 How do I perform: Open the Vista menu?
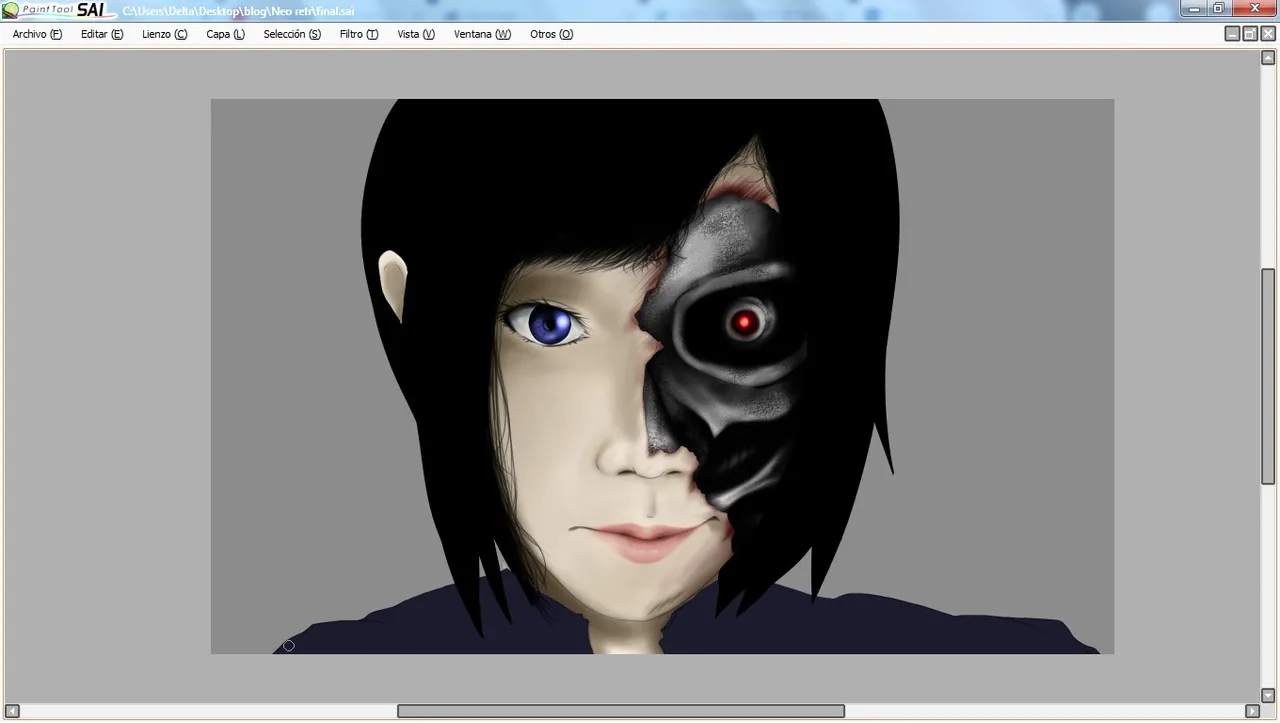click(x=416, y=34)
